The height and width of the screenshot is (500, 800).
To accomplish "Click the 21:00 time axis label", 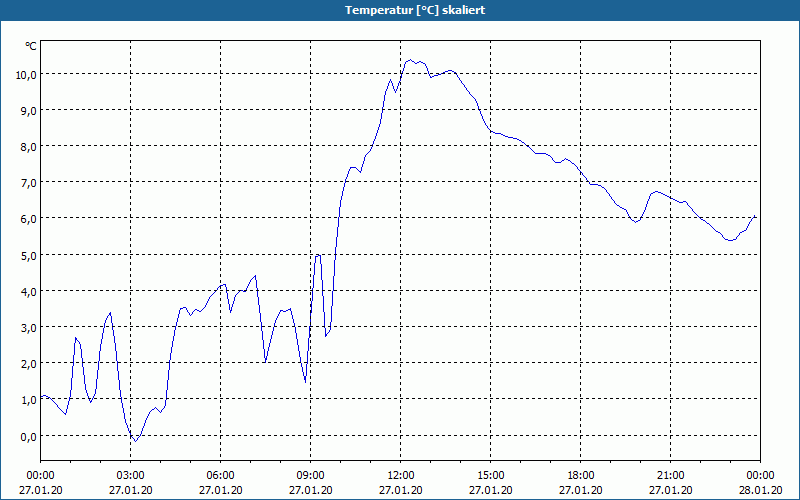I will point(670,476).
